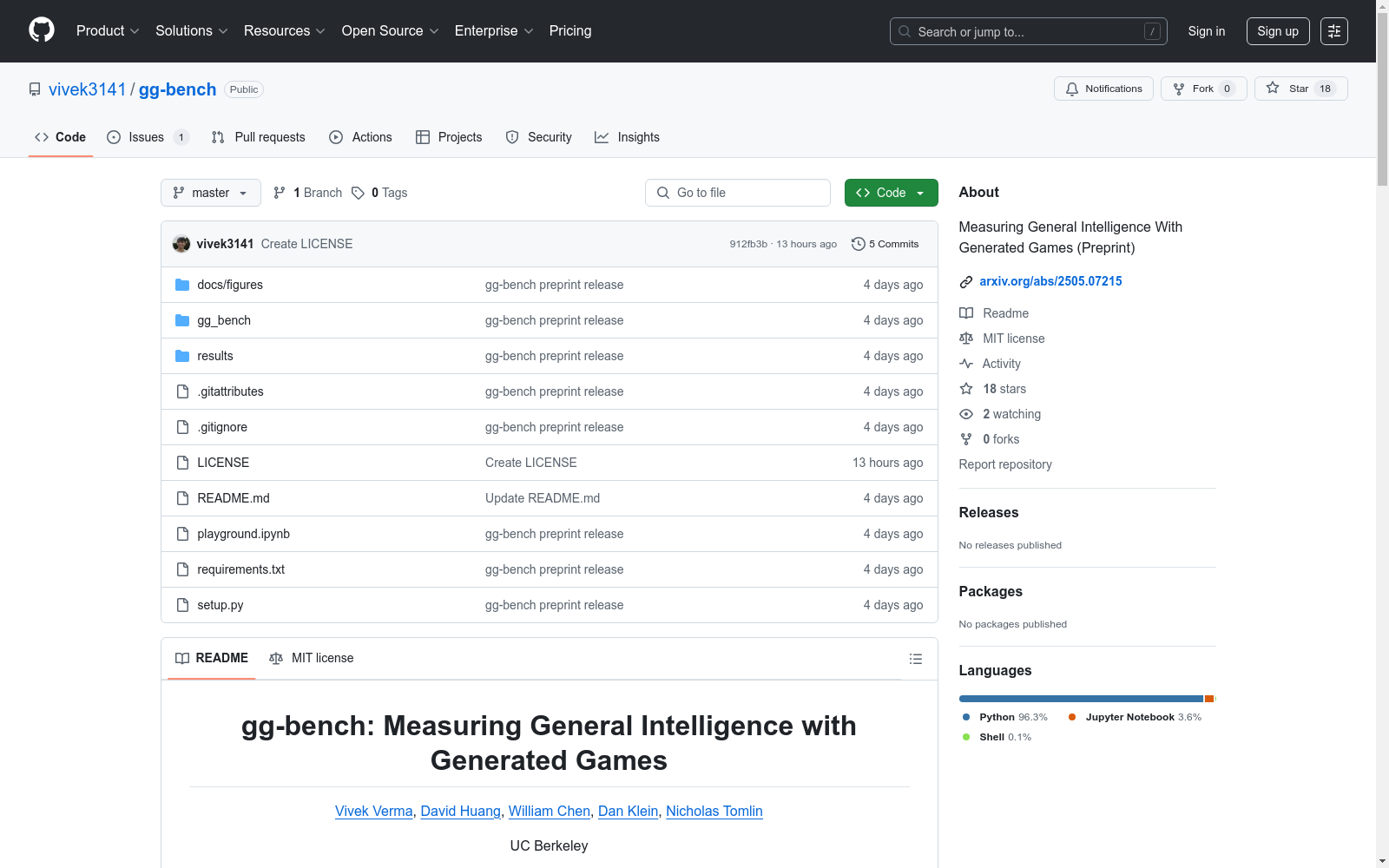Expand the Product menu

click(x=108, y=31)
